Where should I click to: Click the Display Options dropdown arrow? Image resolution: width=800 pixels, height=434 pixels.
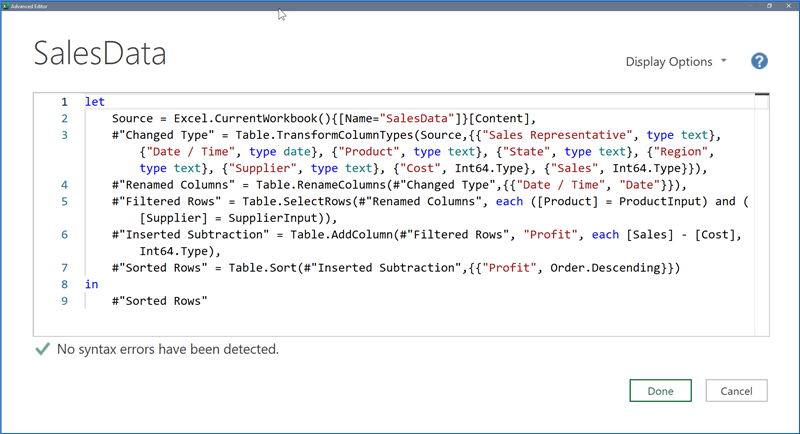(x=724, y=61)
